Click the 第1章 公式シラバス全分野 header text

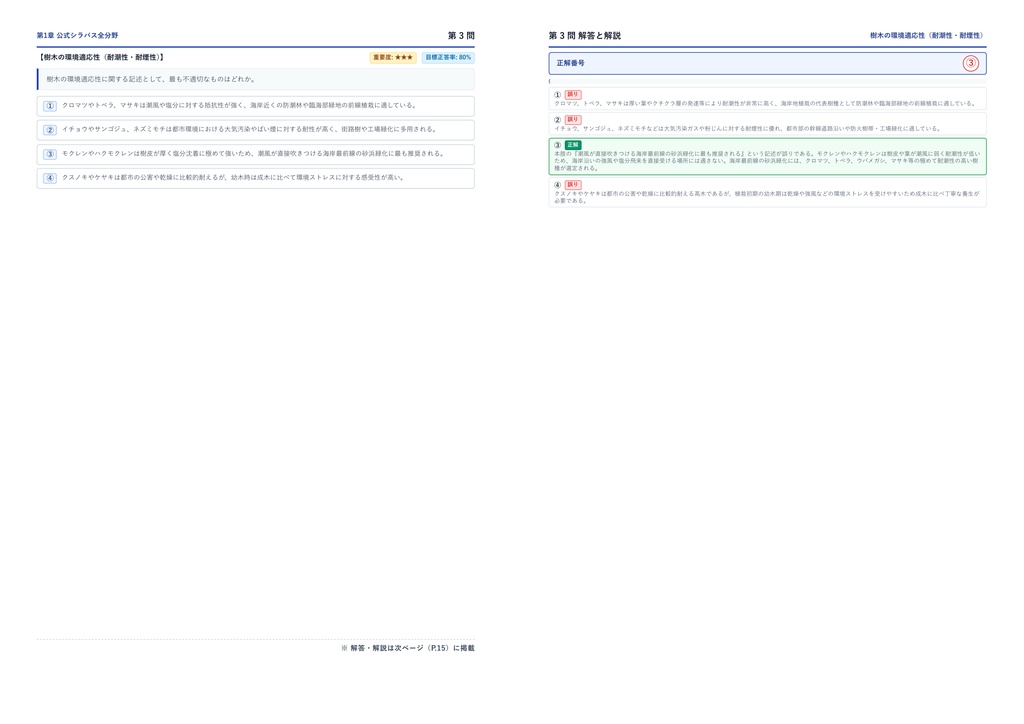click(x=77, y=35)
